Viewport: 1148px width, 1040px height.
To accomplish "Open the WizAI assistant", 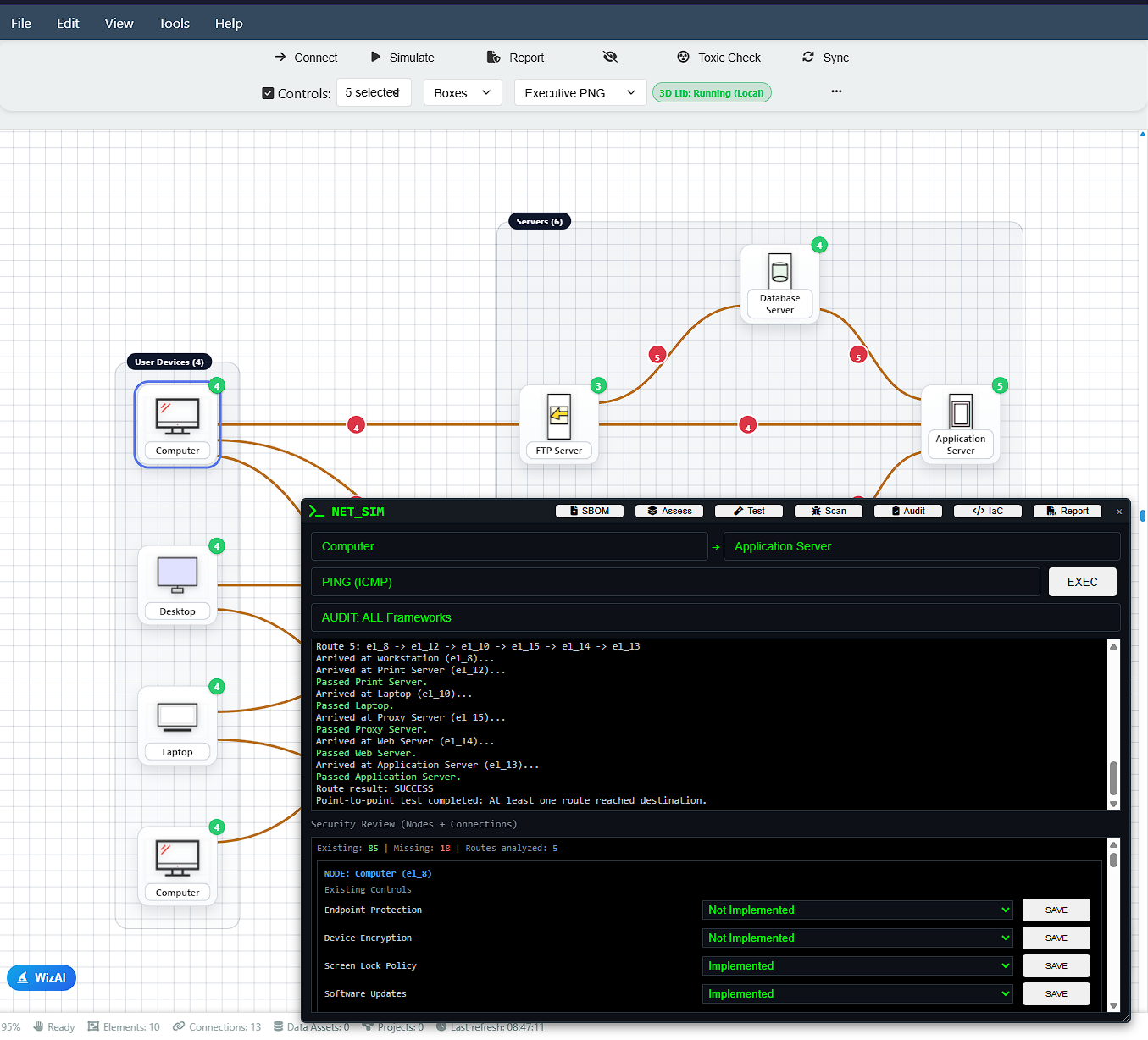I will point(41,977).
